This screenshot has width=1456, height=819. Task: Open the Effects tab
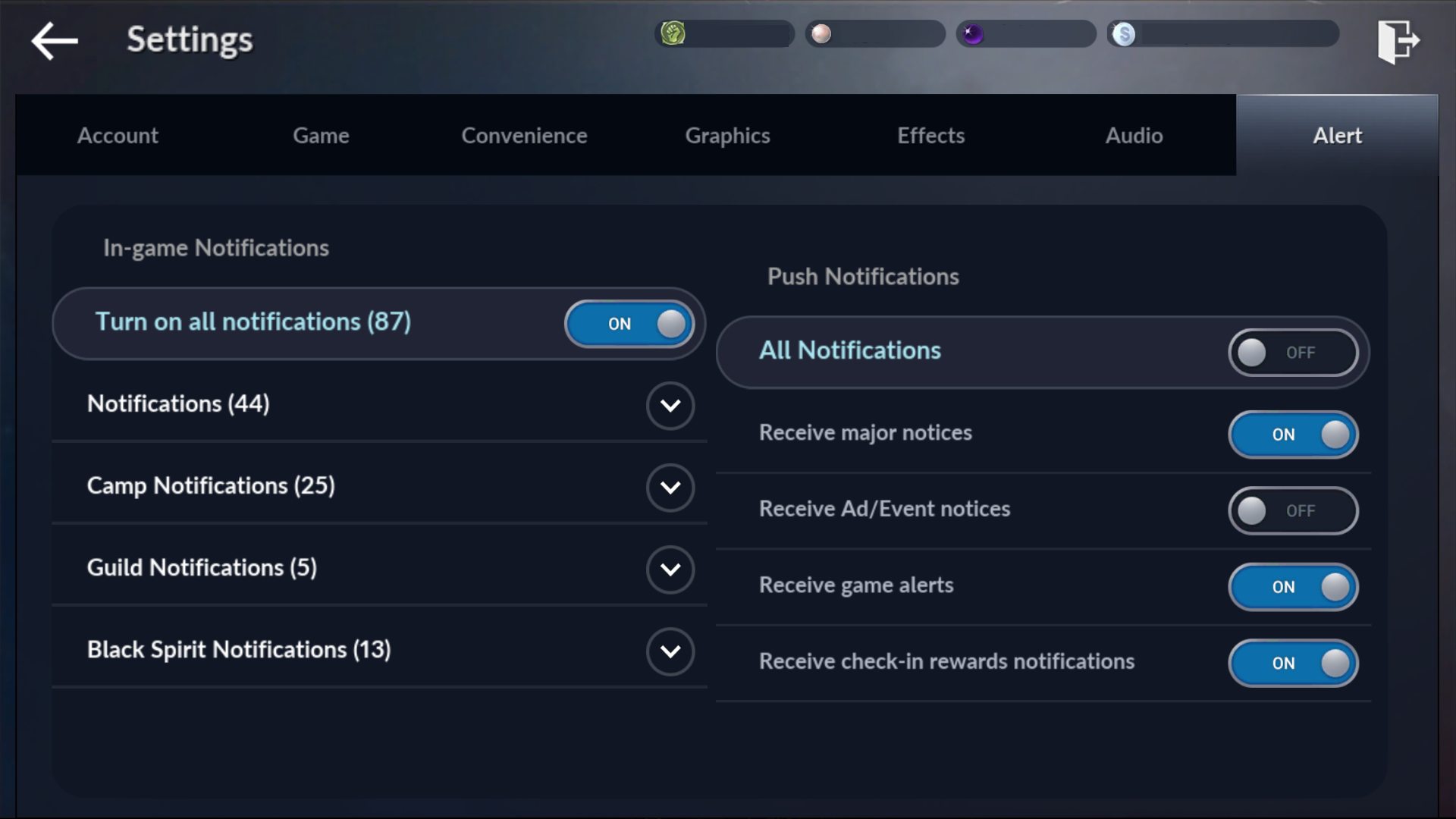(930, 136)
